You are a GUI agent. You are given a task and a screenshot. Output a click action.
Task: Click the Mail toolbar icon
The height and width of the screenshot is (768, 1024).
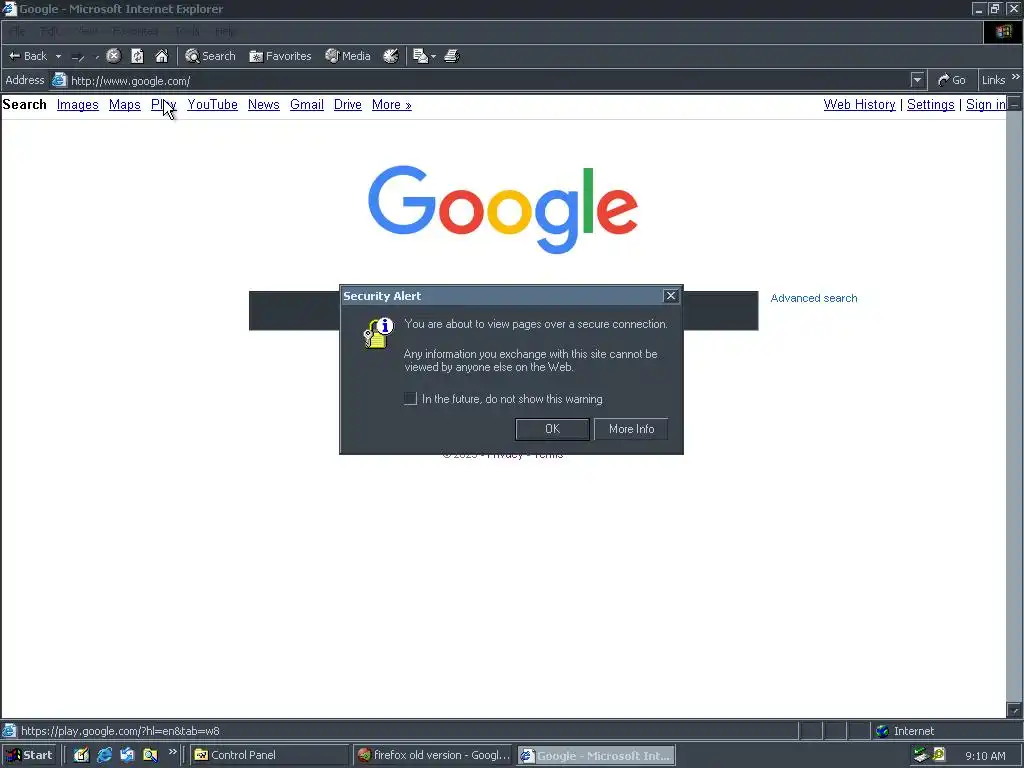click(421, 56)
